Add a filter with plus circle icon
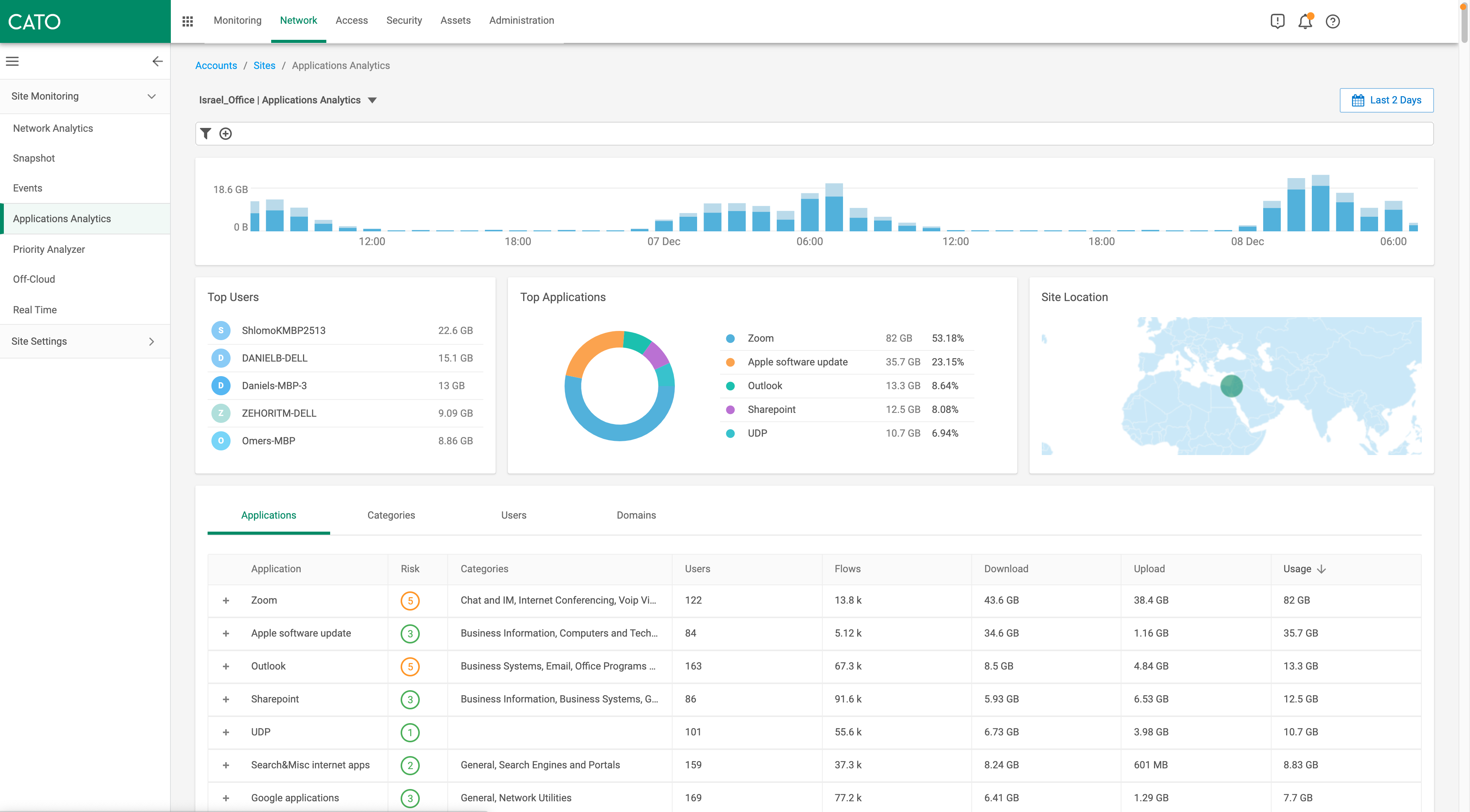The width and height of the screenshot is (1470, 812). tap(226, 134)
